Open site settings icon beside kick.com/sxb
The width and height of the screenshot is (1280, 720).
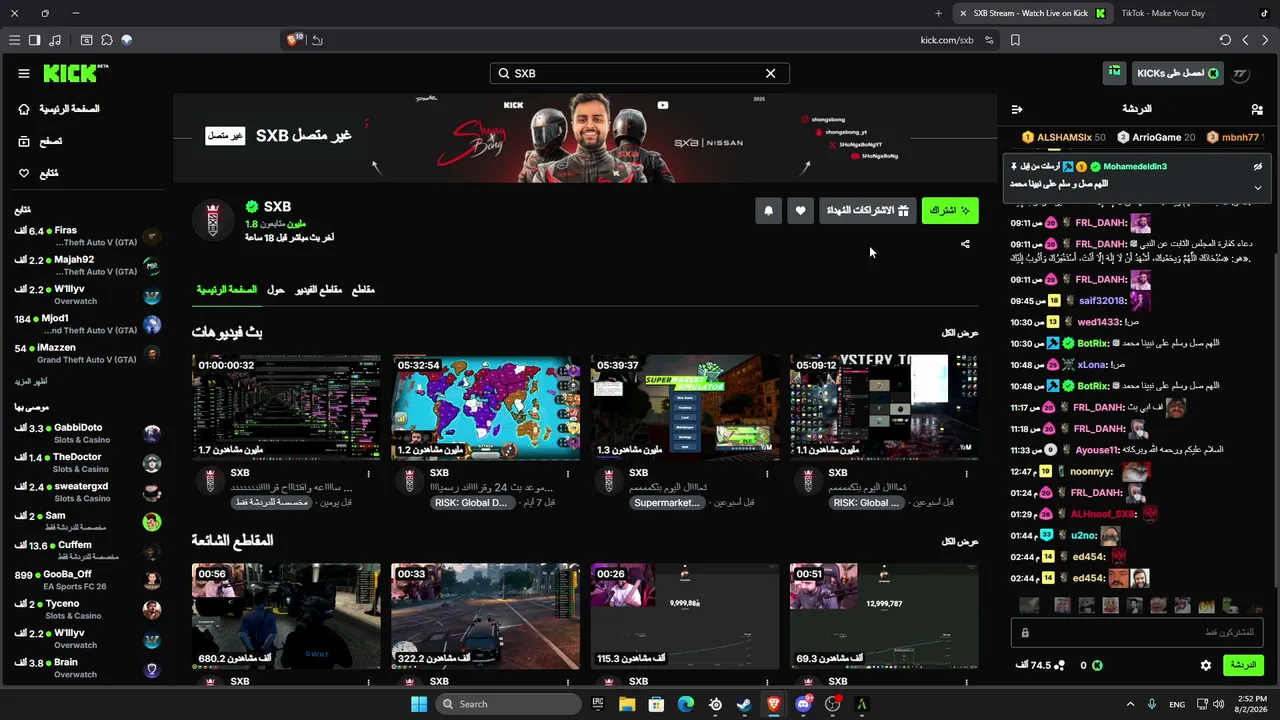pyautogui.click(x=989, y=40)
